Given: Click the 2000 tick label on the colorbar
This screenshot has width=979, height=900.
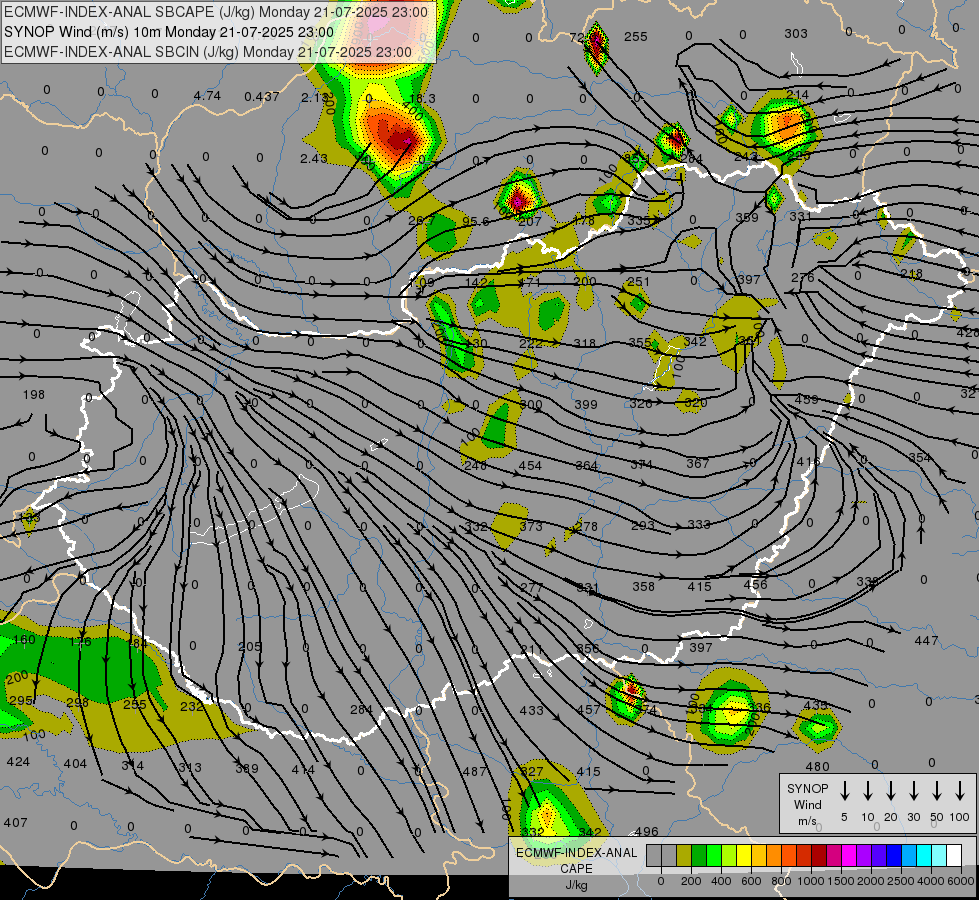Looking at the screenshot, I should [870, 881].
